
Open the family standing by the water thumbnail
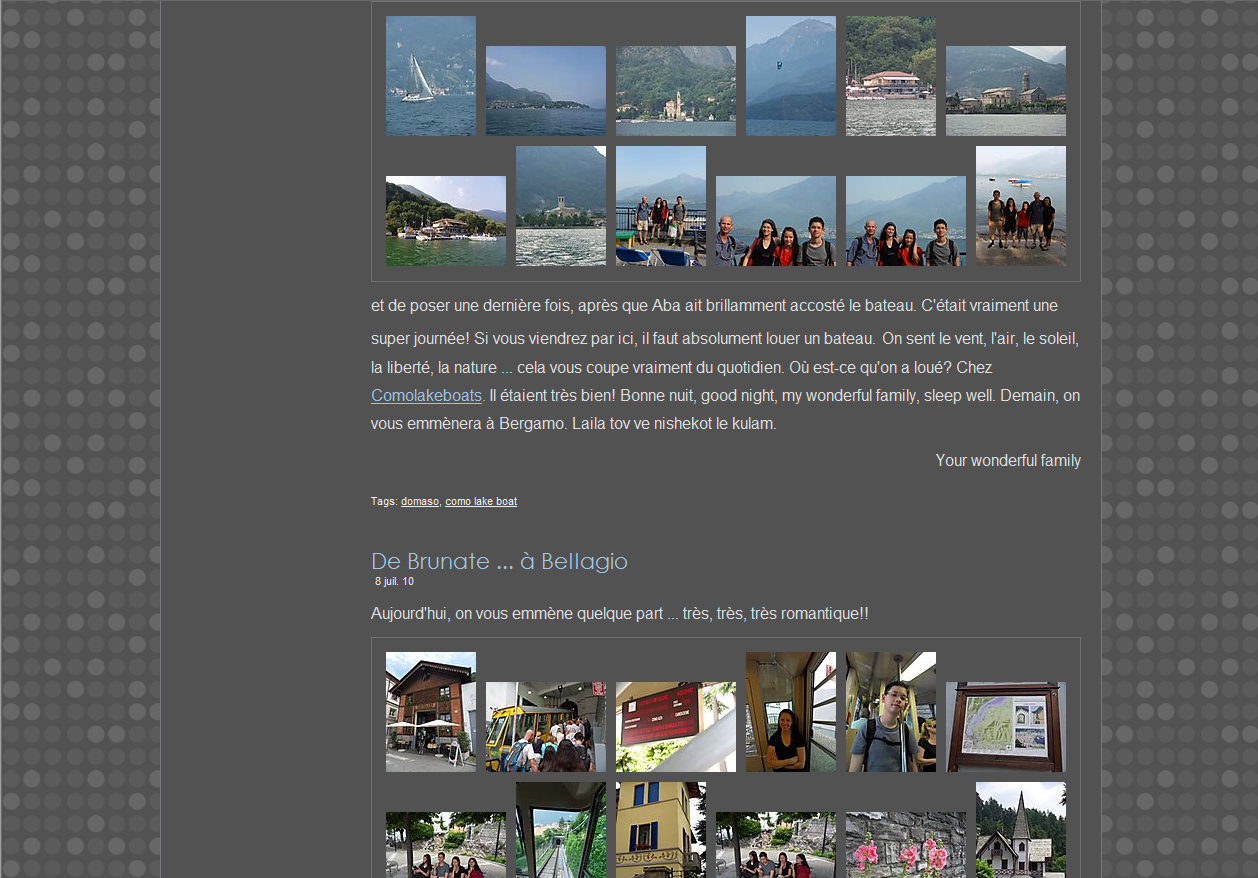pyautogui.click(x=1021, y=206)
